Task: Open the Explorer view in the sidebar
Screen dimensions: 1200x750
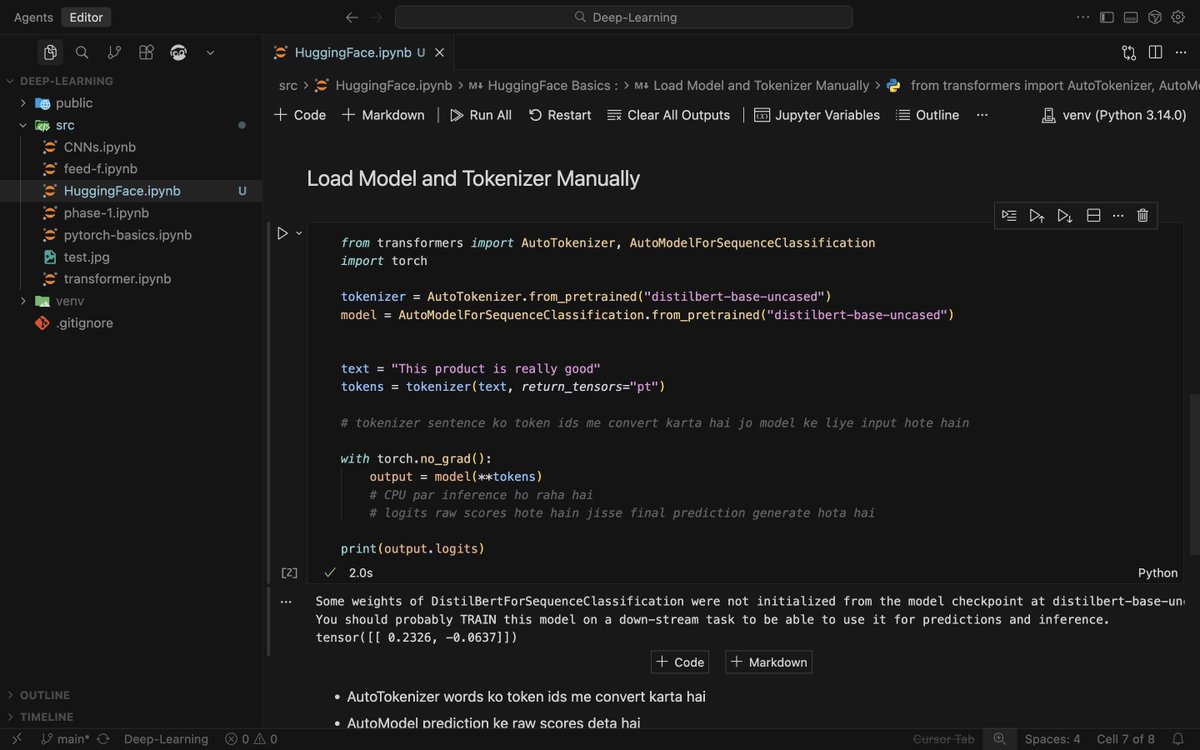Action: tap(50, 53)
